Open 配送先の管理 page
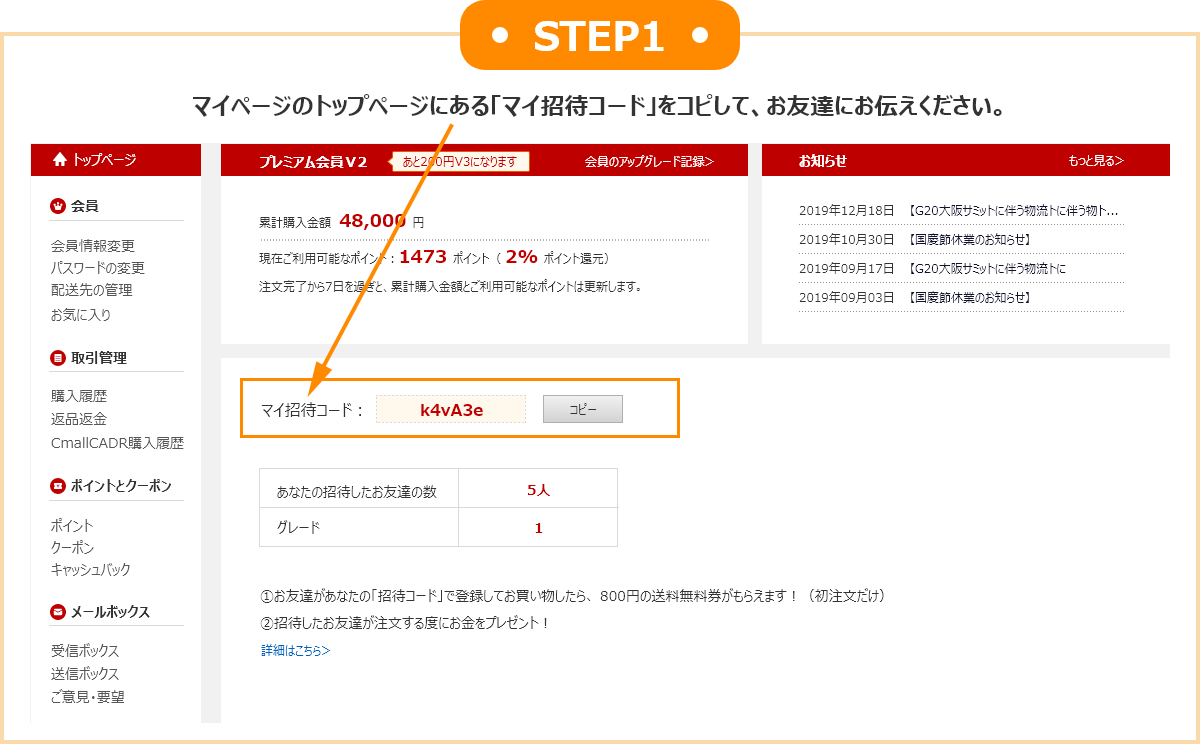1200x744 pixels. click(x=91, y=290)
